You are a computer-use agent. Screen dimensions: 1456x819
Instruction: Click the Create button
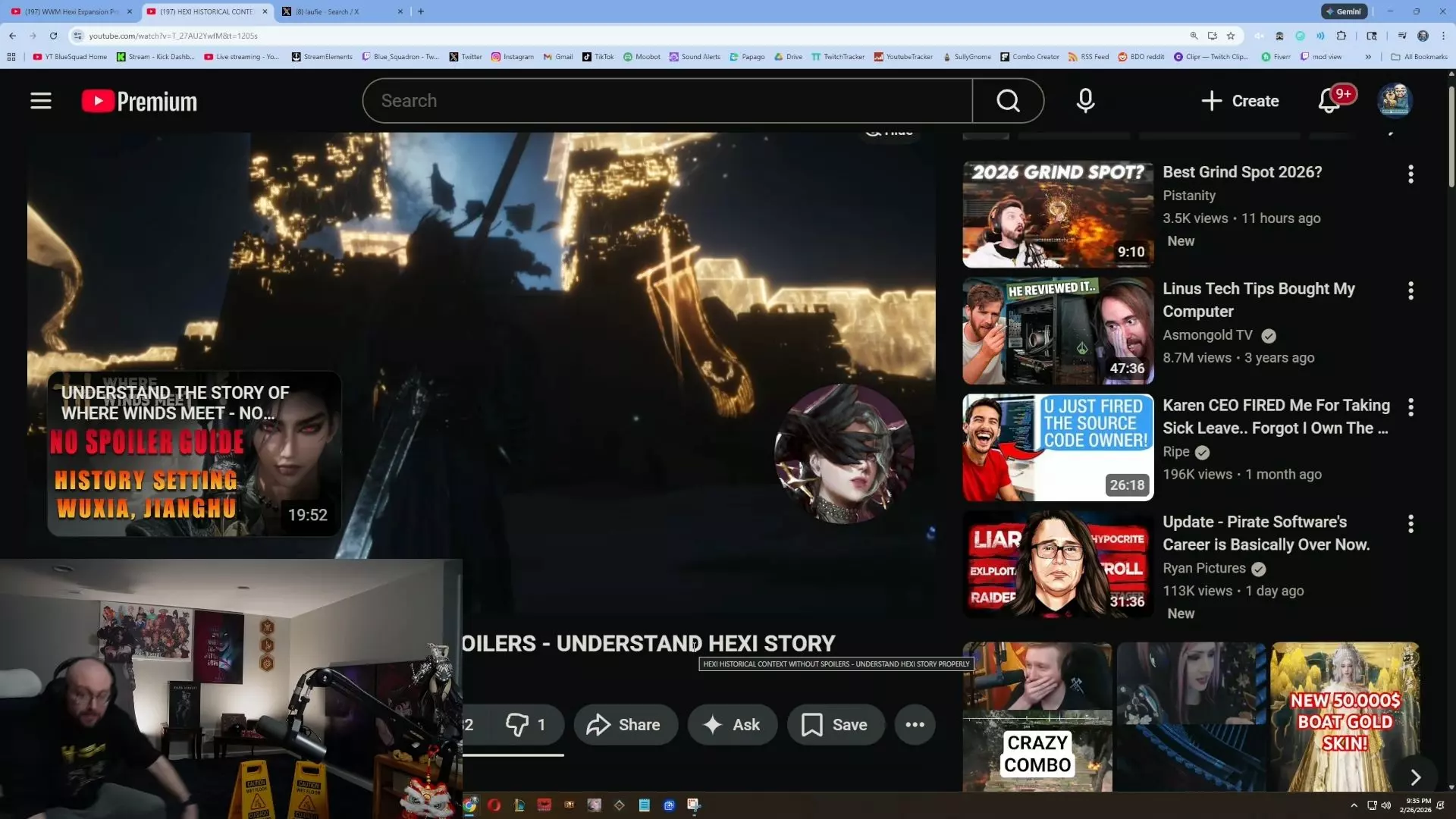click(1241, 101)
